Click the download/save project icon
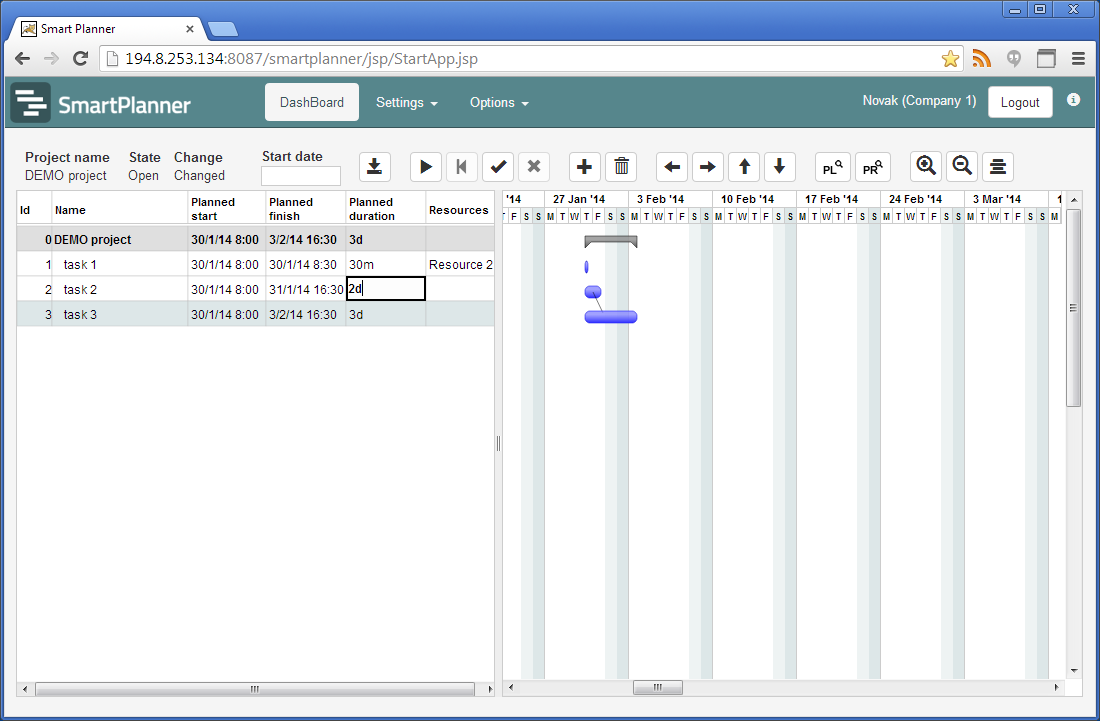 [x=375, y=167]
